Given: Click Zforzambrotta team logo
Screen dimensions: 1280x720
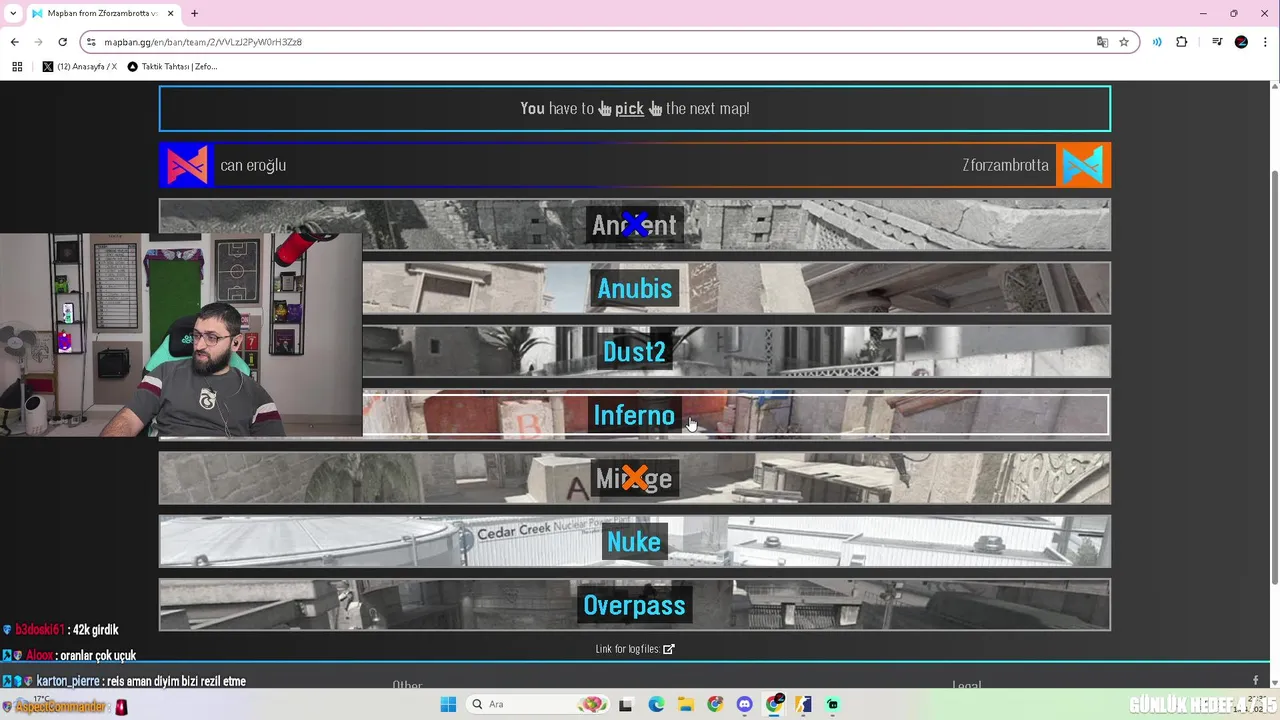Looking at the screenshot, I should [x=1084, y=165].
